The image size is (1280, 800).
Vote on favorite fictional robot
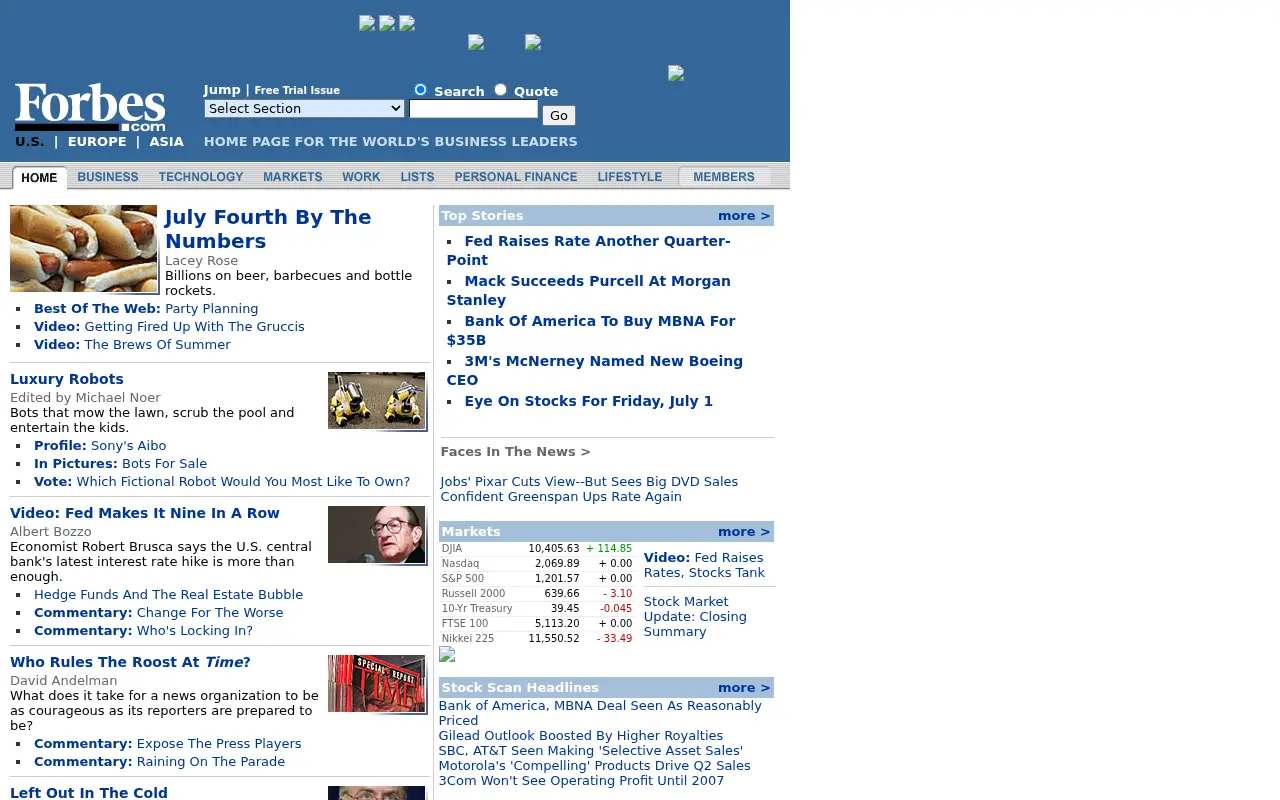222,481
